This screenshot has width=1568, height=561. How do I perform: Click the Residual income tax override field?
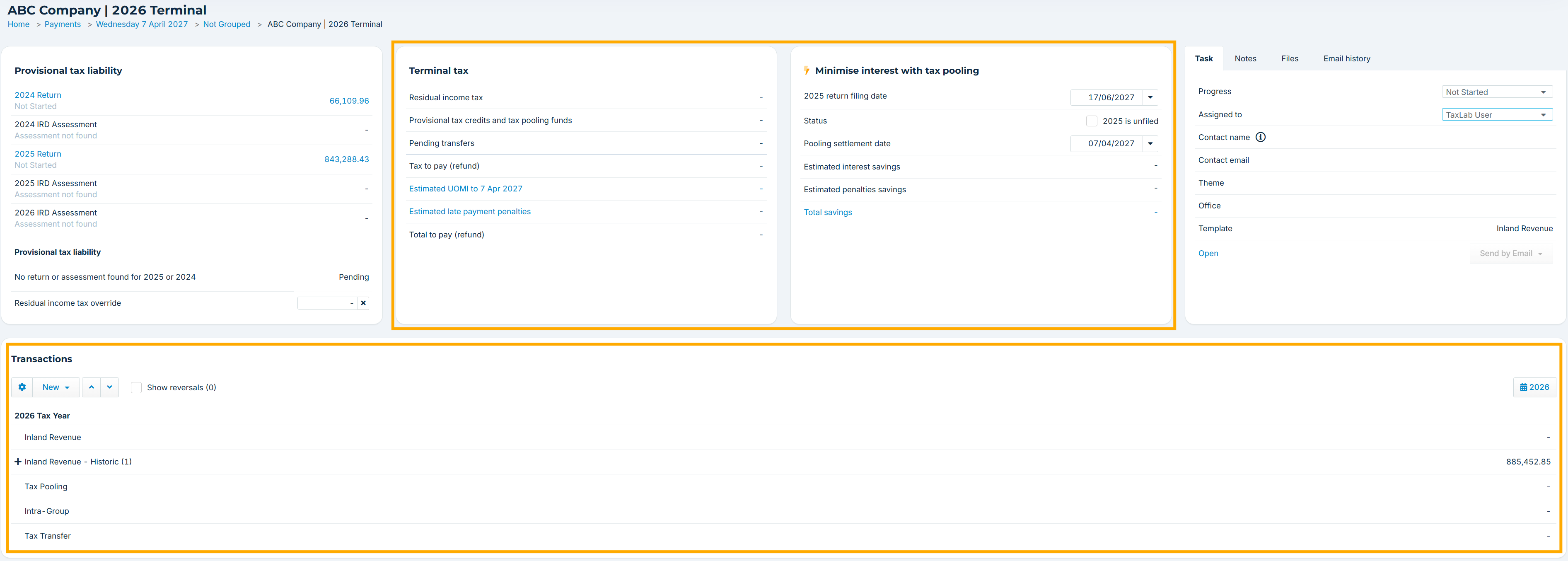coord(326,303)
